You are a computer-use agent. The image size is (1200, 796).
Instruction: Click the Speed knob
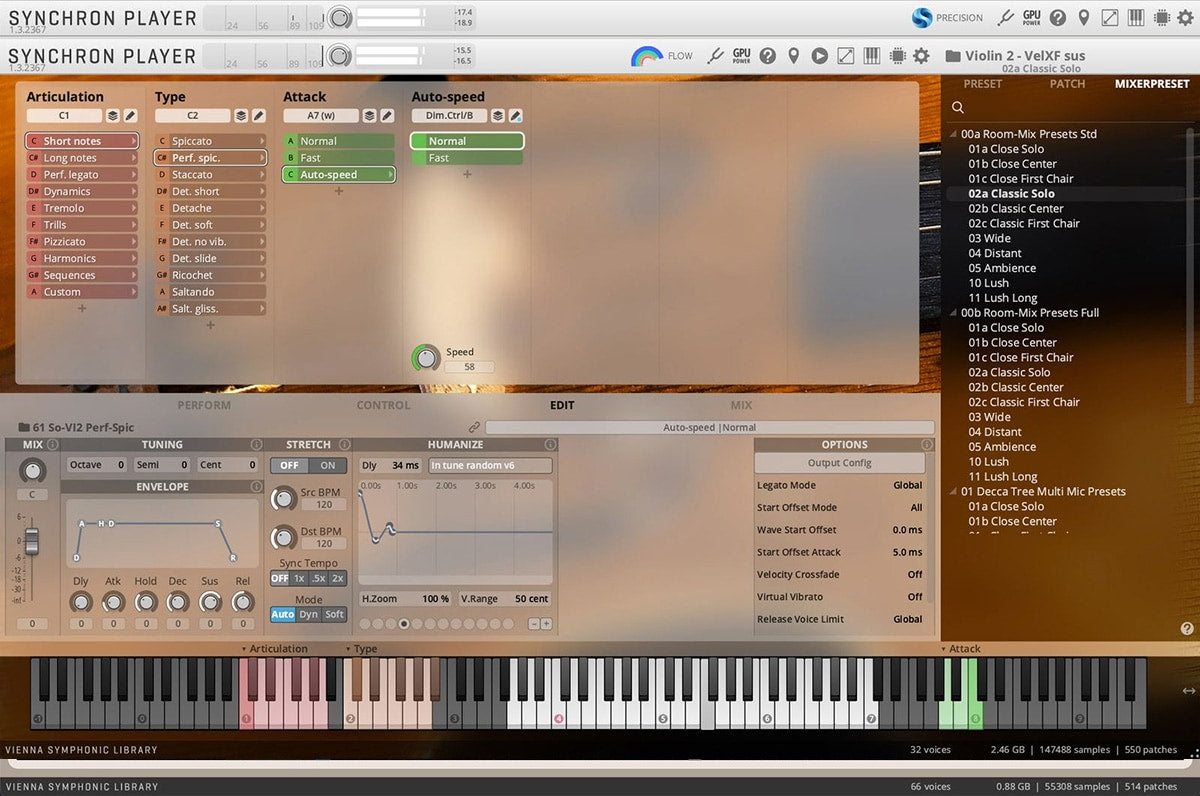coord(426,358)
